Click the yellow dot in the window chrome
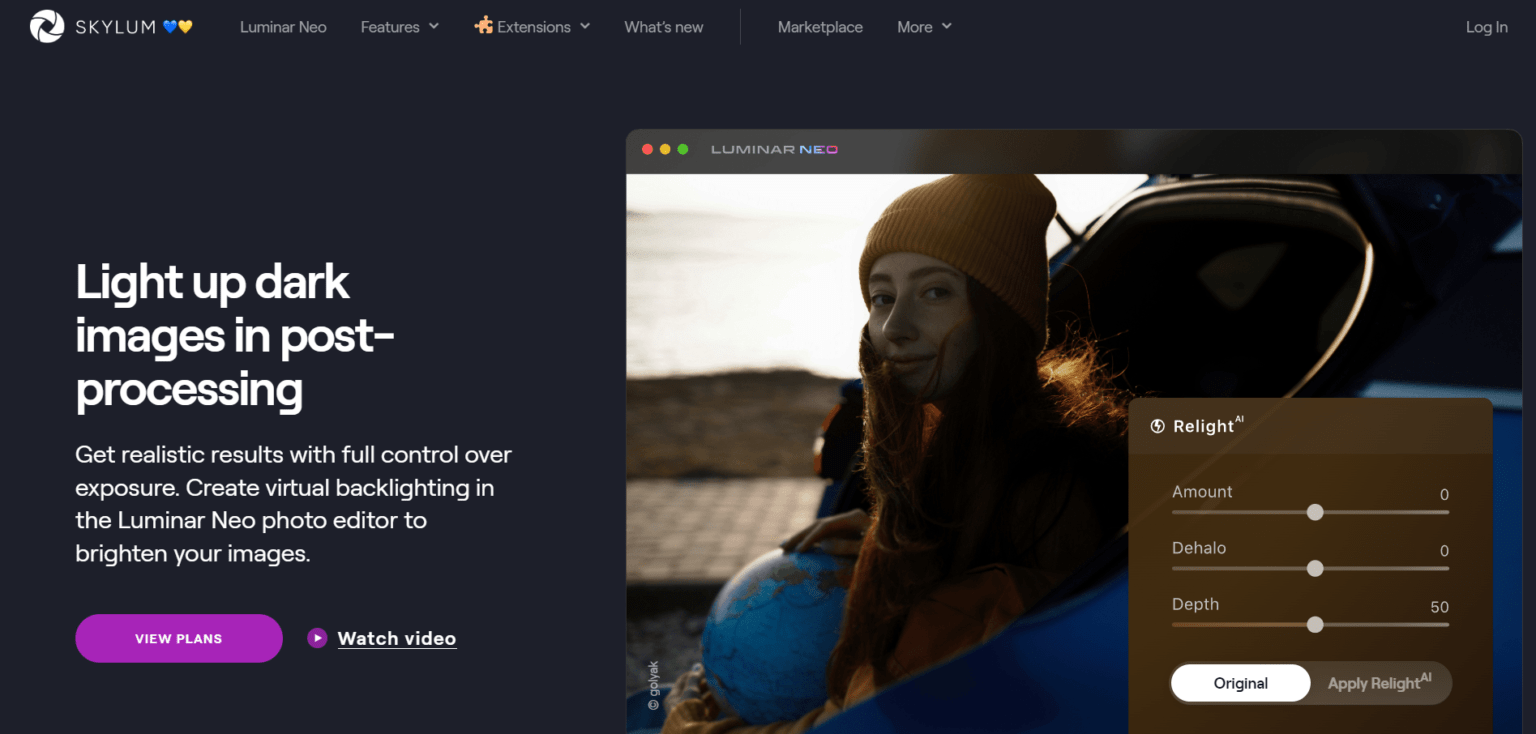The height and width of the screenshot is (734, 1536). [x=665, y=148]
